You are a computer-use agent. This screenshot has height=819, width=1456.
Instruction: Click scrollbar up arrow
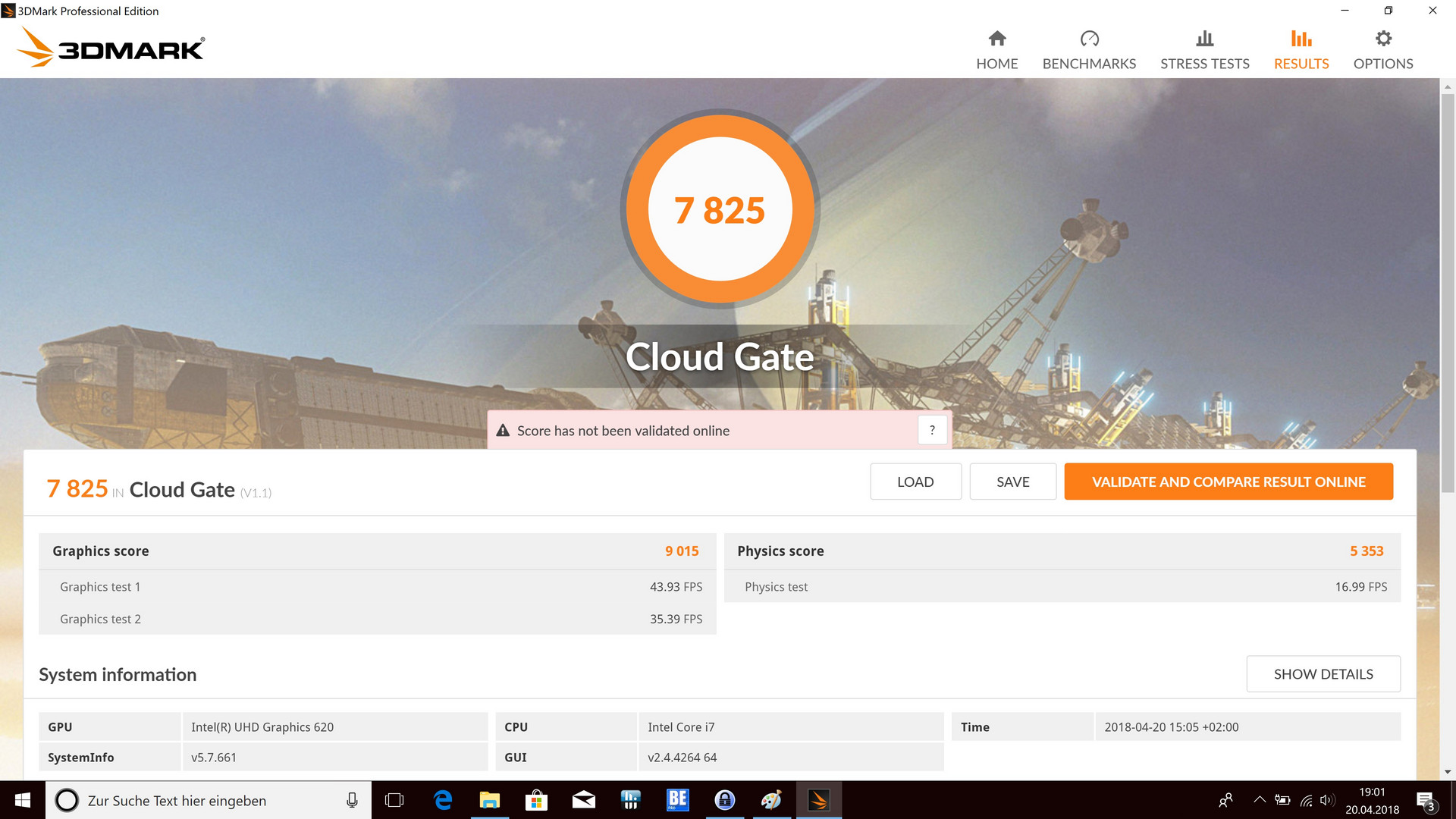click(x=1448, y=86)
